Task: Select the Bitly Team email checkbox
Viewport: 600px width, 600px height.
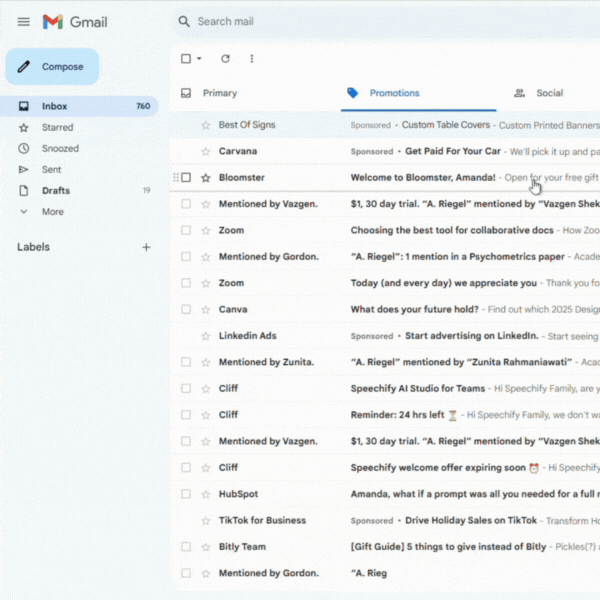Action: (x=186, y=547)
